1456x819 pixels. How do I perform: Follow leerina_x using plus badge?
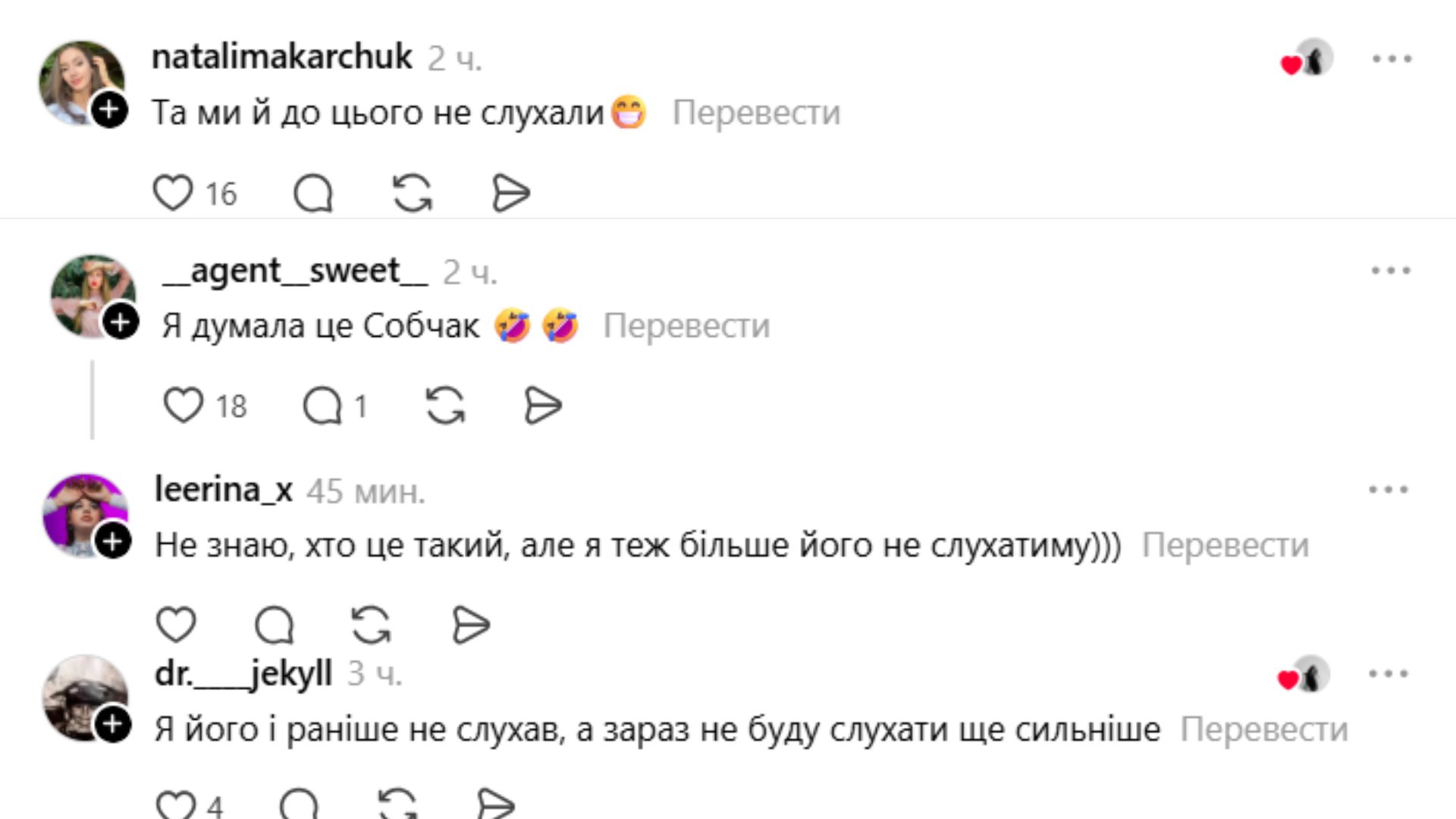click(114, 541)
